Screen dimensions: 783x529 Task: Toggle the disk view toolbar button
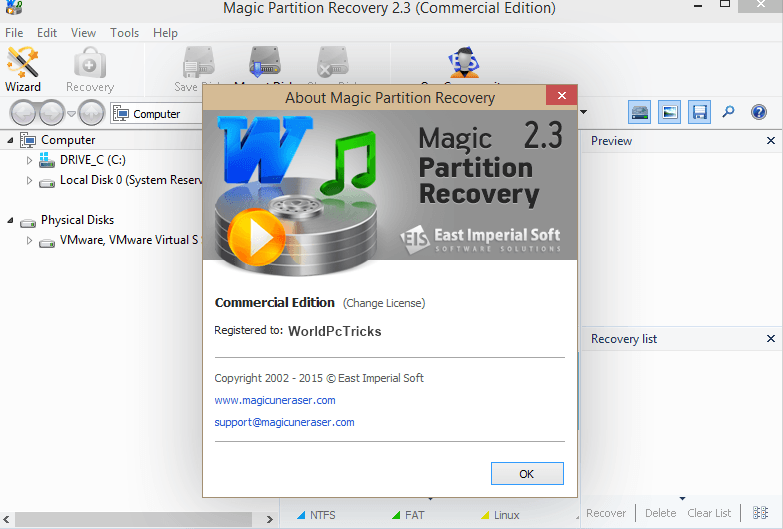point(639,112)
